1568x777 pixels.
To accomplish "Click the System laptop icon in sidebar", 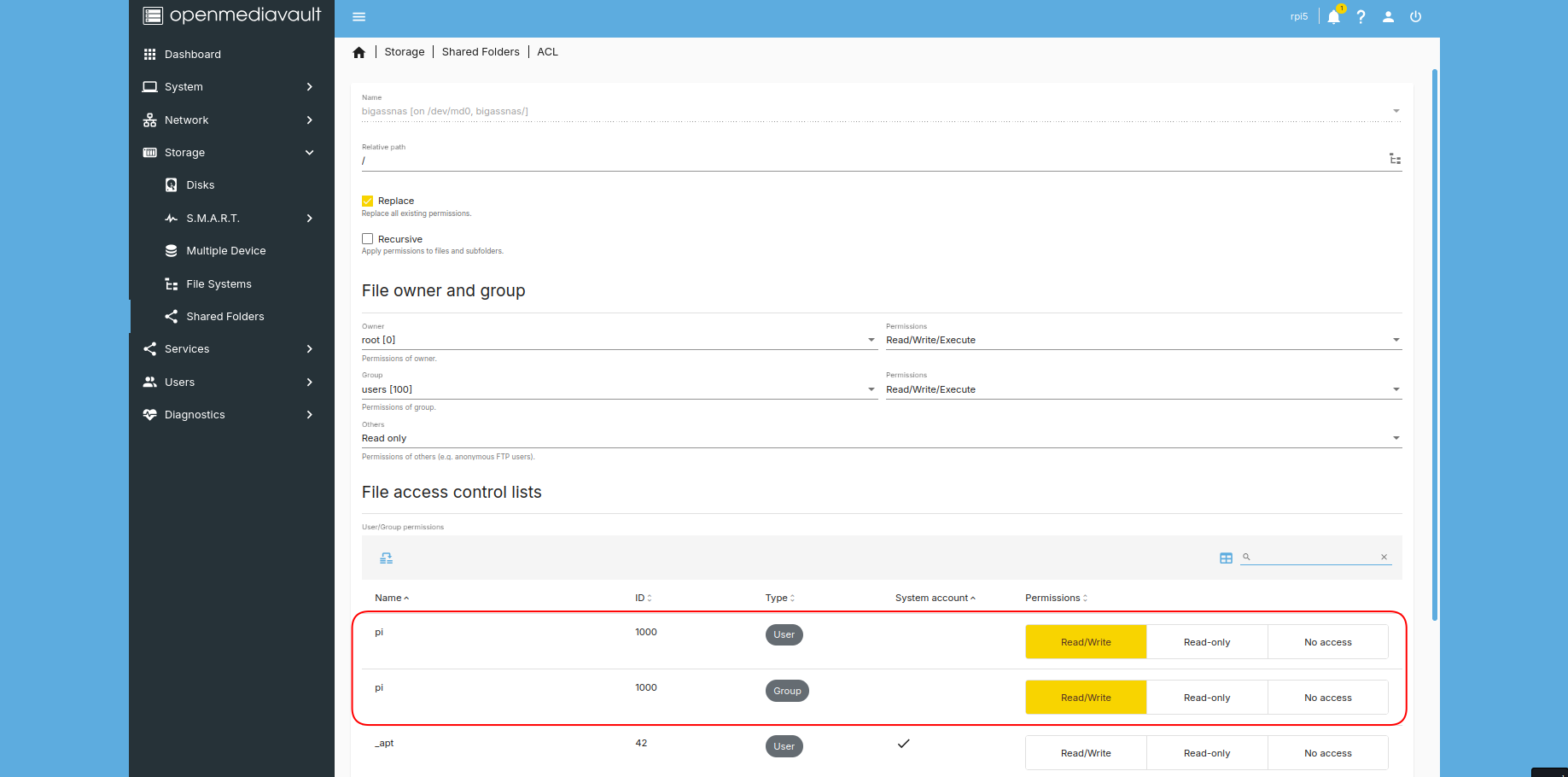I will coord(150,87).
